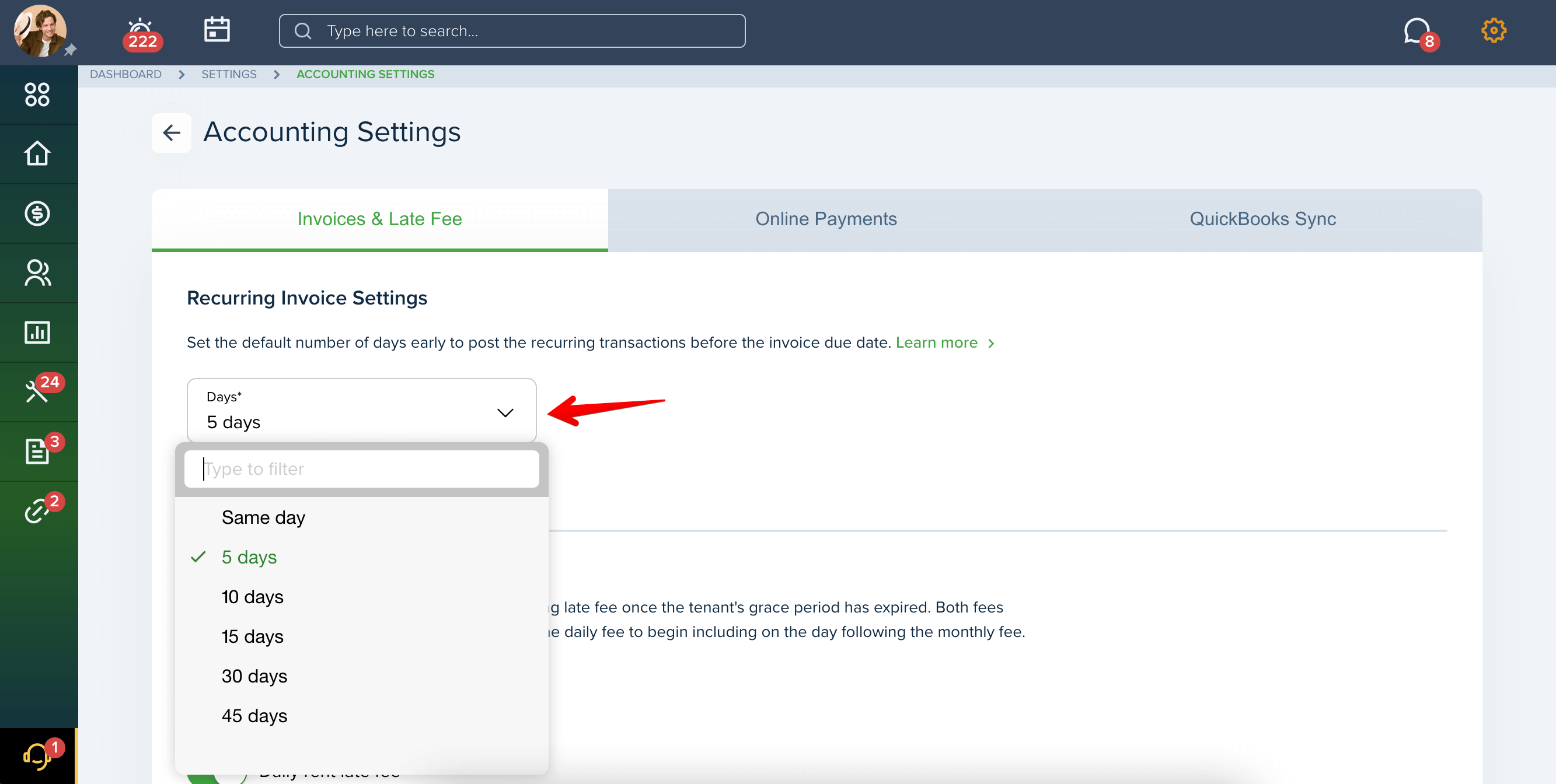Image resolution: width=1556 pixels, height=784 pixels.
Task: Click the back arrow beside Accounting Settings
Action: point(172,133)
